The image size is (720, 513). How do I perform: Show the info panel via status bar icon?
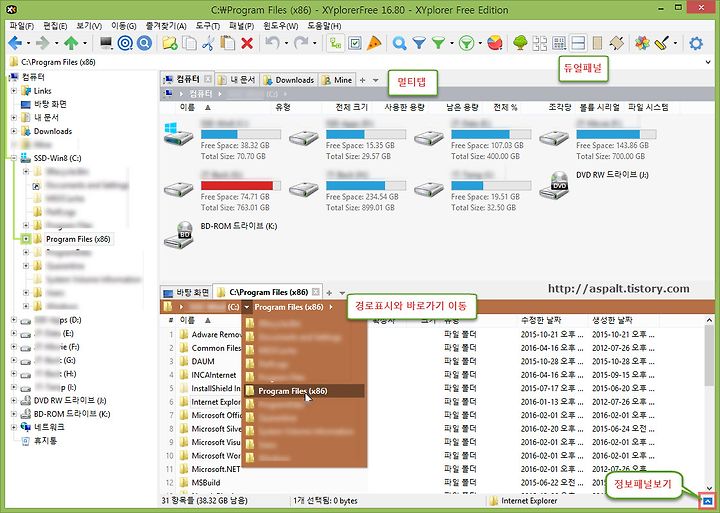click(x=708, y=501)
